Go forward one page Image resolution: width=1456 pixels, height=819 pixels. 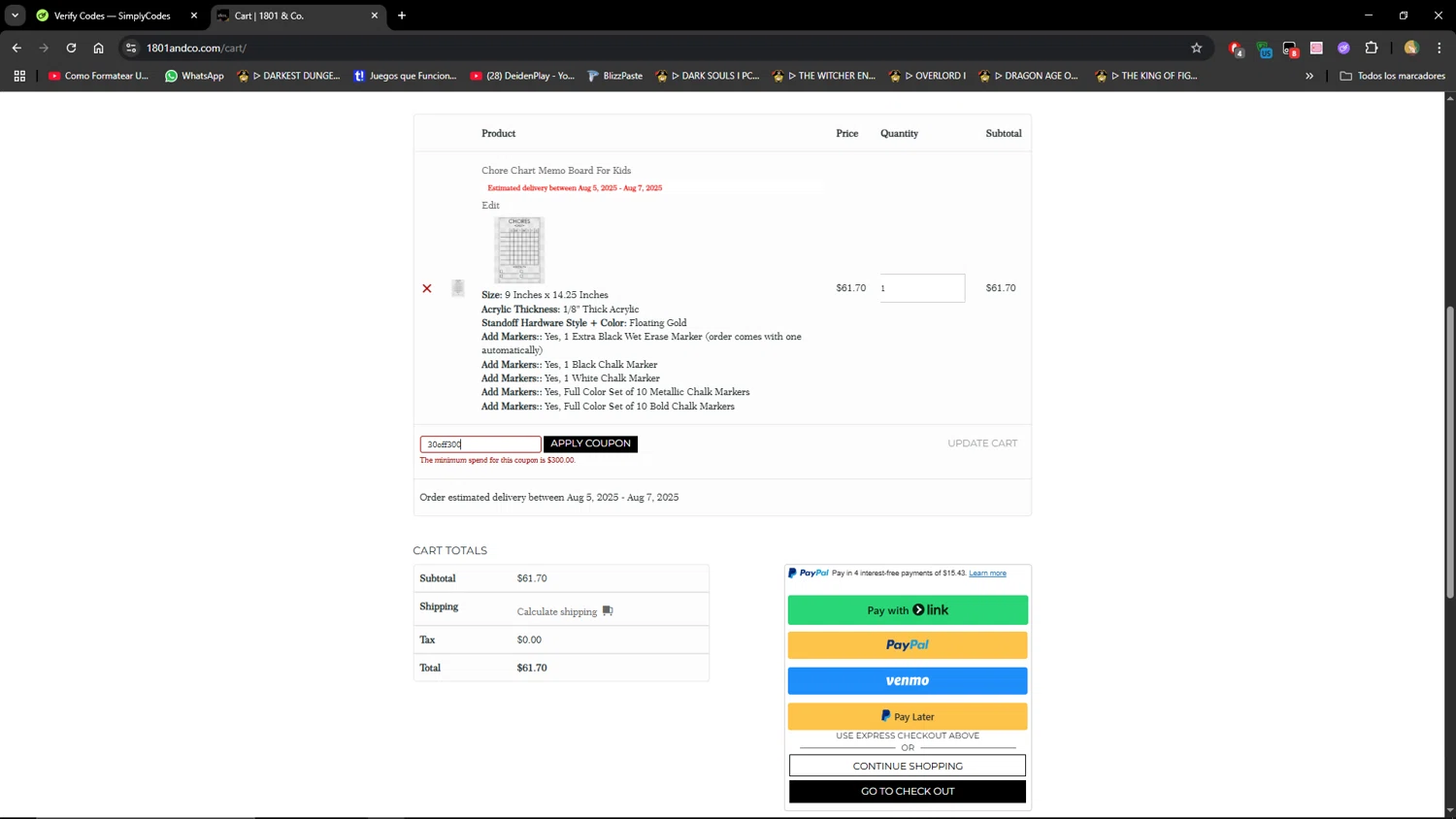[44, 48]
